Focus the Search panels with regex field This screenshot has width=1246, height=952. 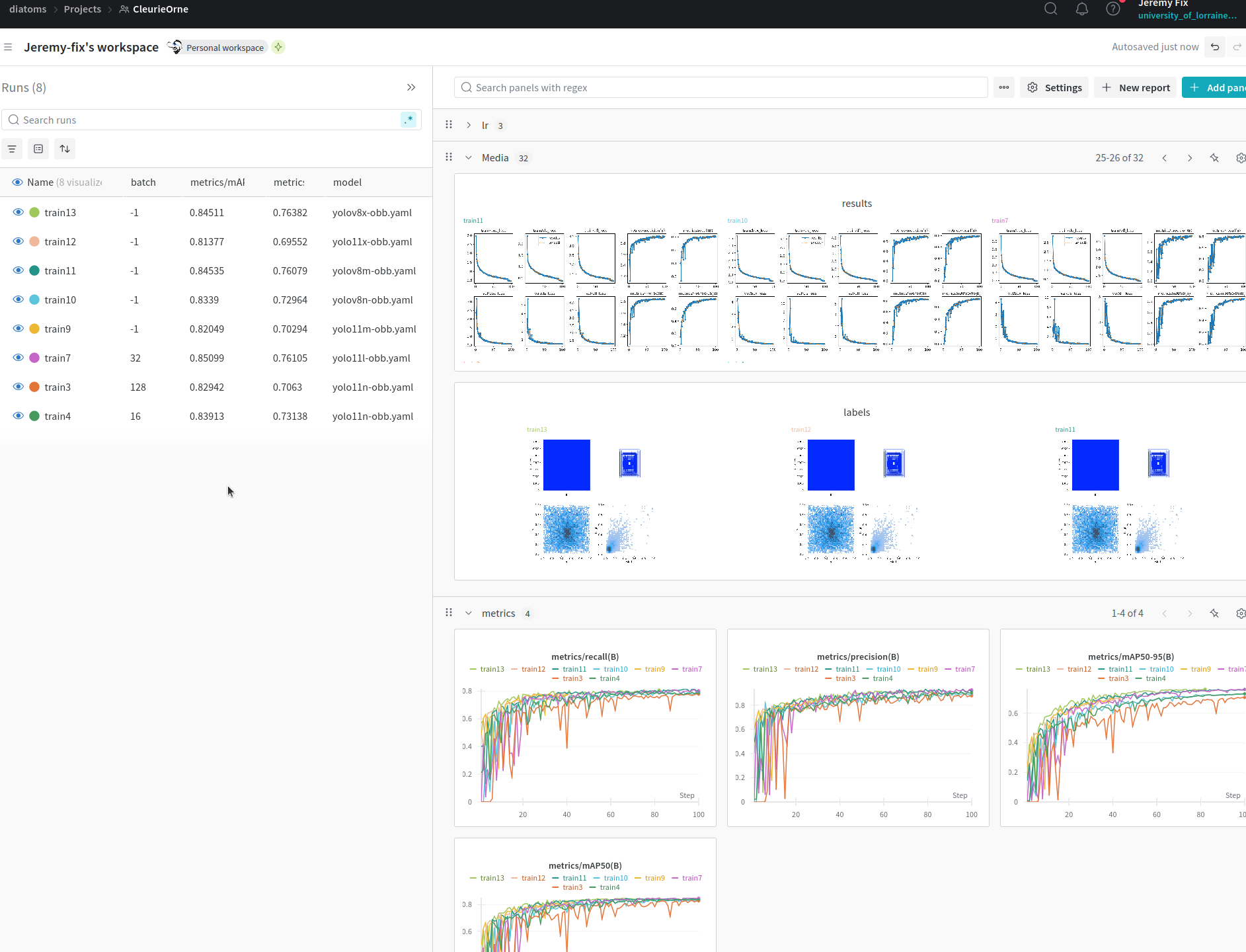click(x=727, y=87)
